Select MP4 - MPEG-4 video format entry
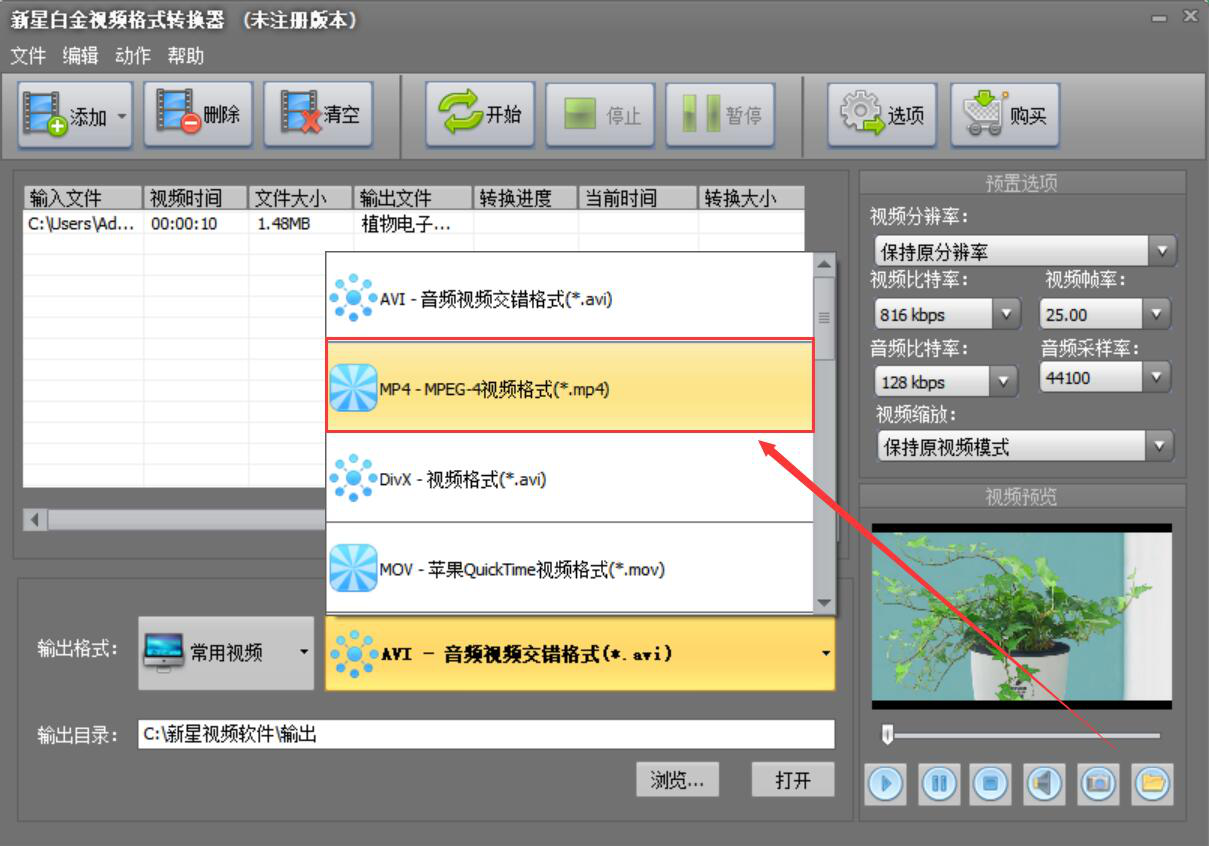1209x846 pixels. [x=570, y=388]
